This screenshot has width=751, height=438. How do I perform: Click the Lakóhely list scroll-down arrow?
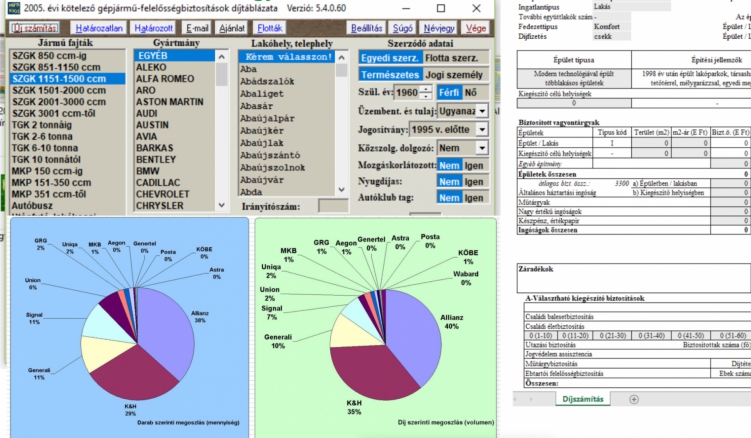coord(341,190)
